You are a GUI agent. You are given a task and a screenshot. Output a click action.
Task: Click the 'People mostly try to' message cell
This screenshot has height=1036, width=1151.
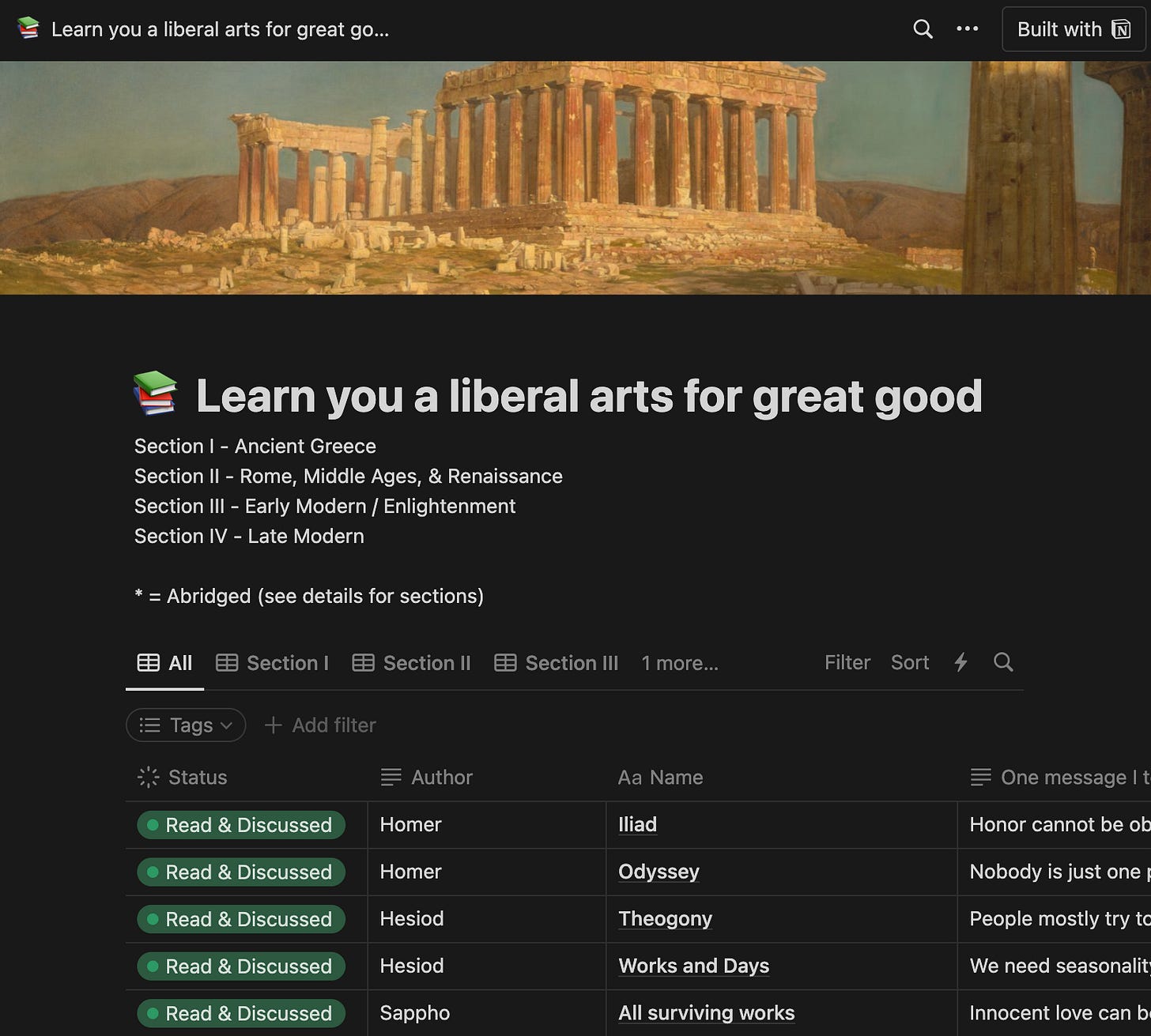tap(1055, 919)
